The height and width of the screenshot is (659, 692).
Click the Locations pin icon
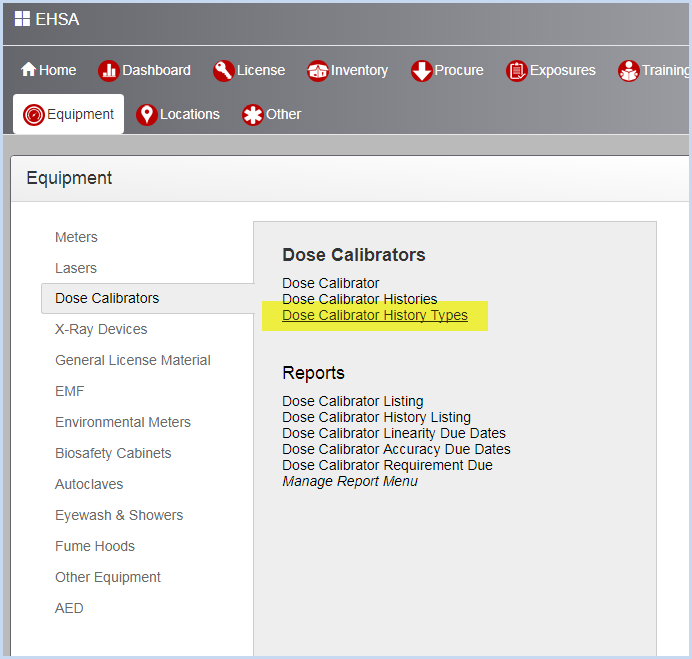coord(147,115)
